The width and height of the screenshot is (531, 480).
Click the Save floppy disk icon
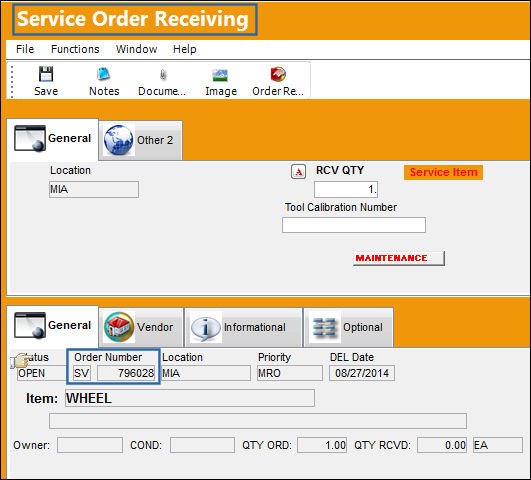(46, 74)
